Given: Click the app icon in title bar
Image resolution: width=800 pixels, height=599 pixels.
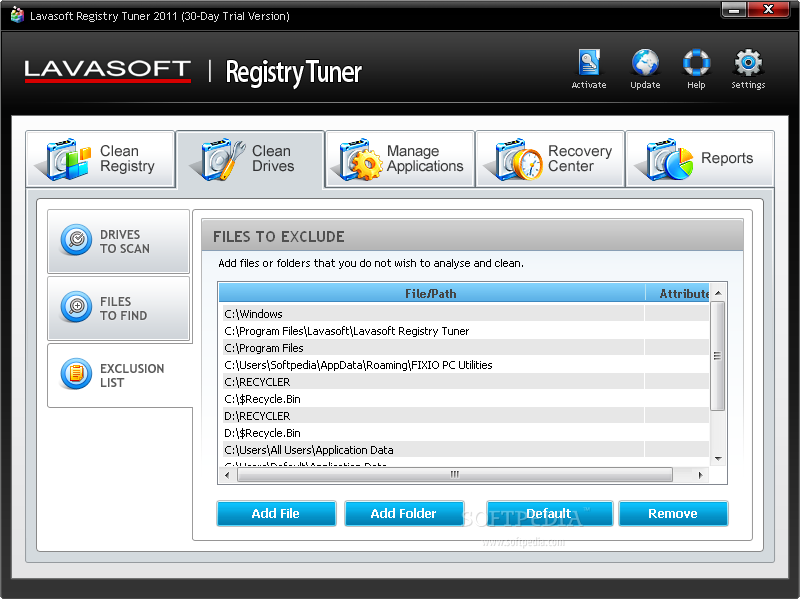Looking at the screenshot, I should [17, 15].
